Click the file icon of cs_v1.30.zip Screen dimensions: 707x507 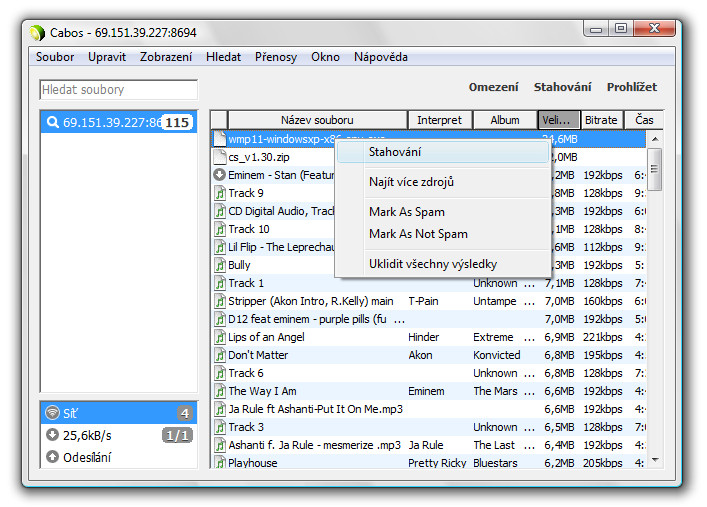click(x=220, y=157)
